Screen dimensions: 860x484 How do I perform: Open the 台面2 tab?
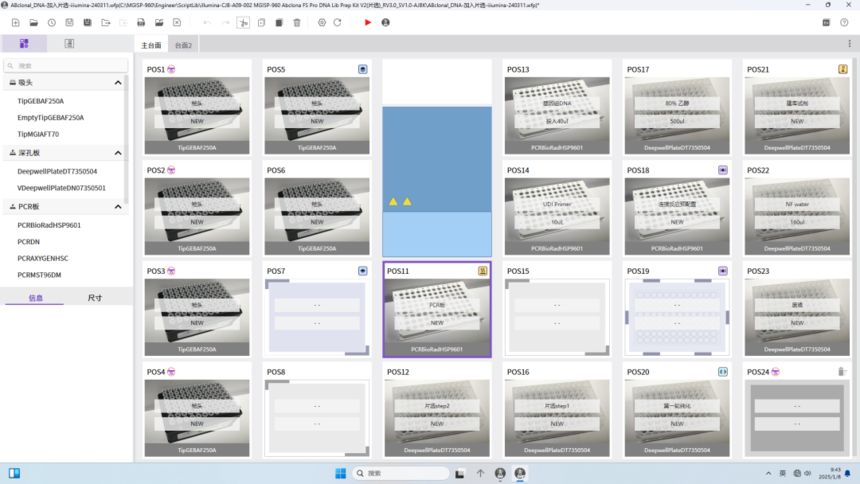pyautogui.click(x=183, y=45)
